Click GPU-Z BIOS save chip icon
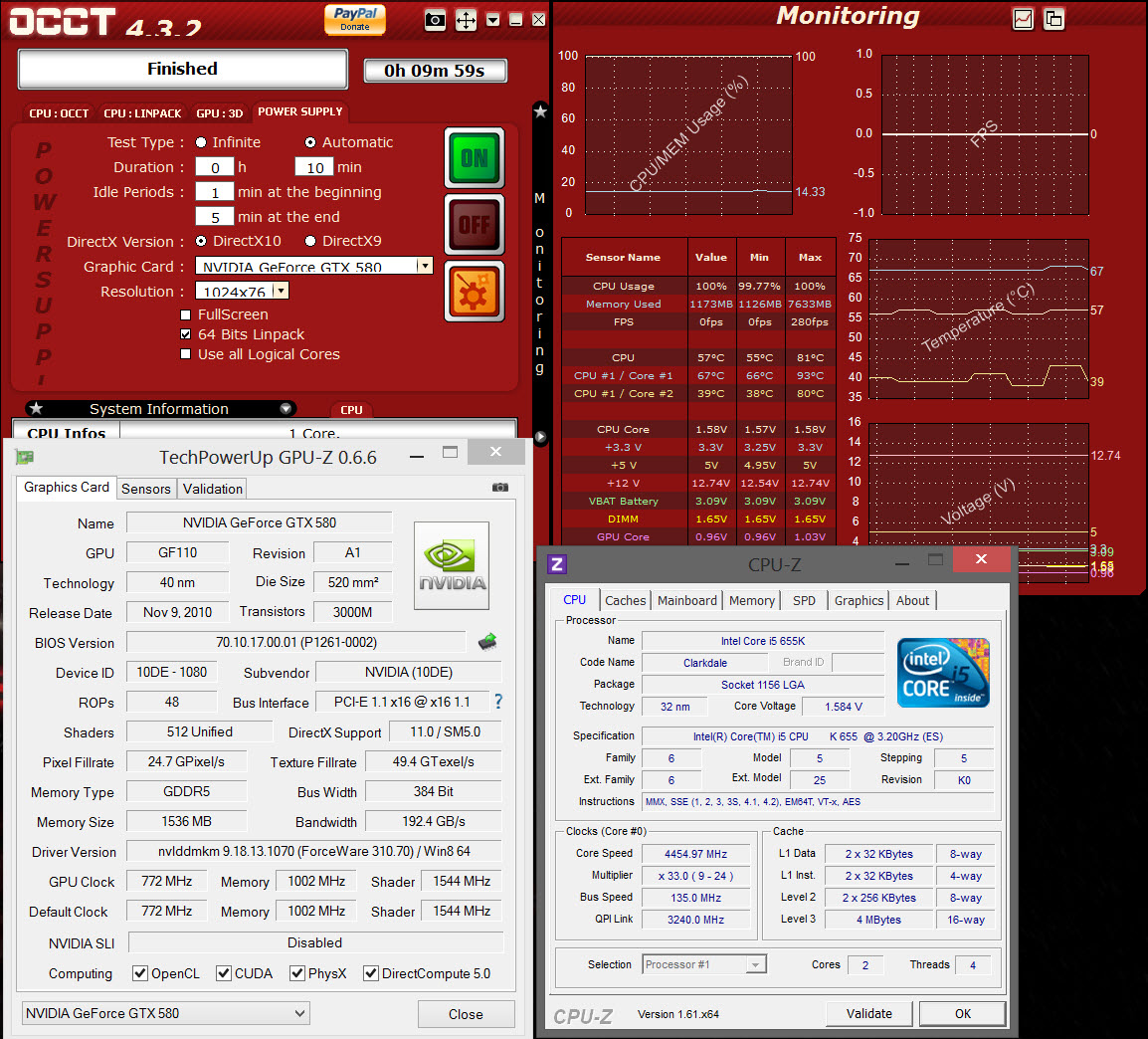 coord(487,642)
